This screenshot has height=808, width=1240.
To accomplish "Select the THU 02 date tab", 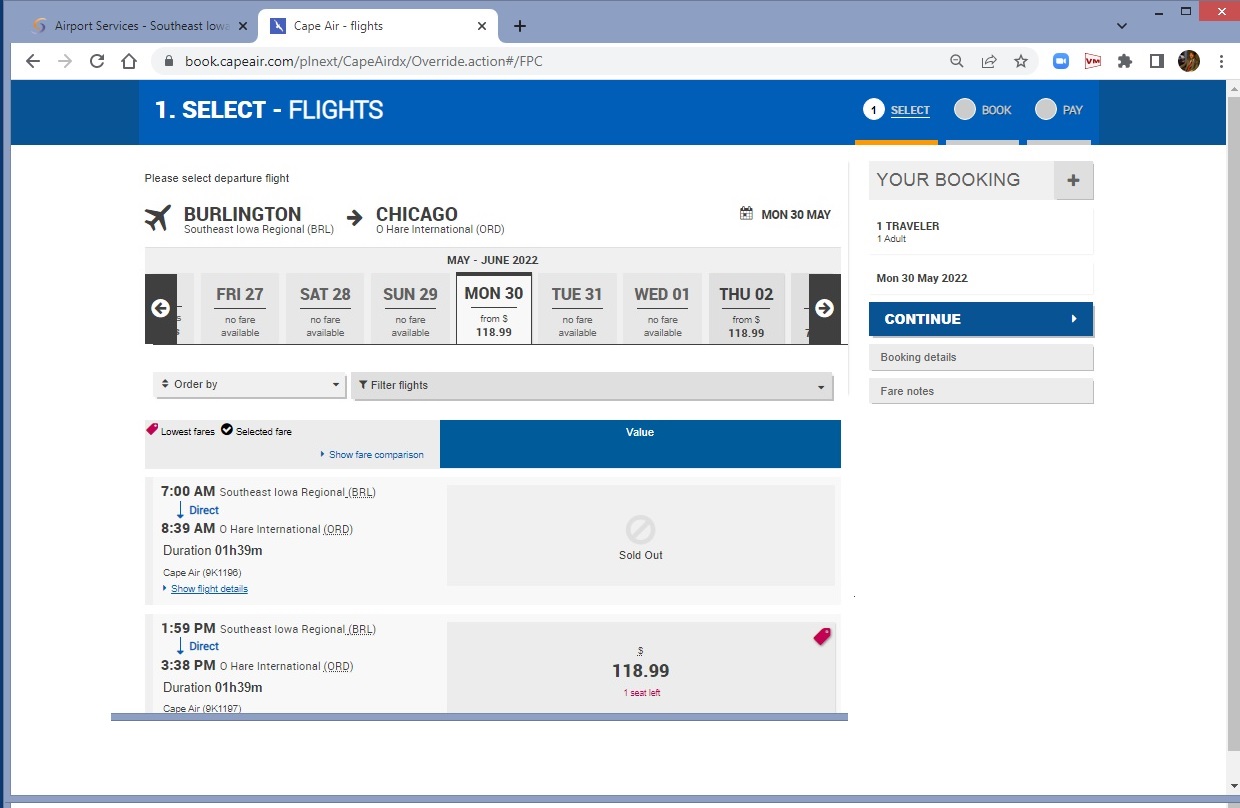I will tap(746, 310).
